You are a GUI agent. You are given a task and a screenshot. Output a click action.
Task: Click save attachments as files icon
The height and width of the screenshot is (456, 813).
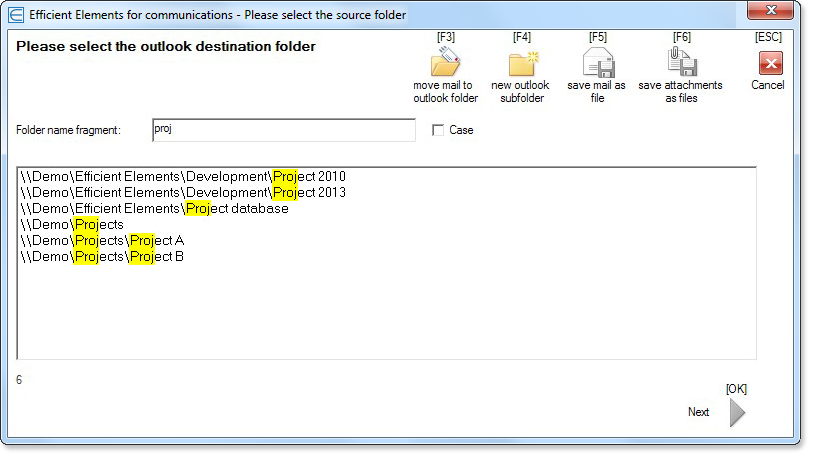[681, 62]
